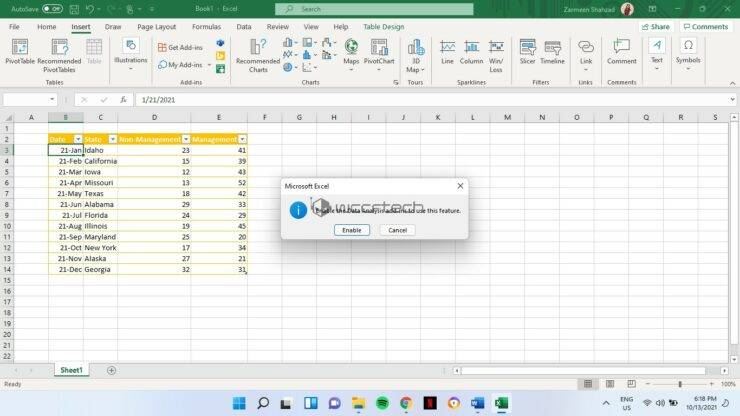Screen dimensions: 740x416
Task: Click the zoom in plus button
Action: tap(712, 384)
